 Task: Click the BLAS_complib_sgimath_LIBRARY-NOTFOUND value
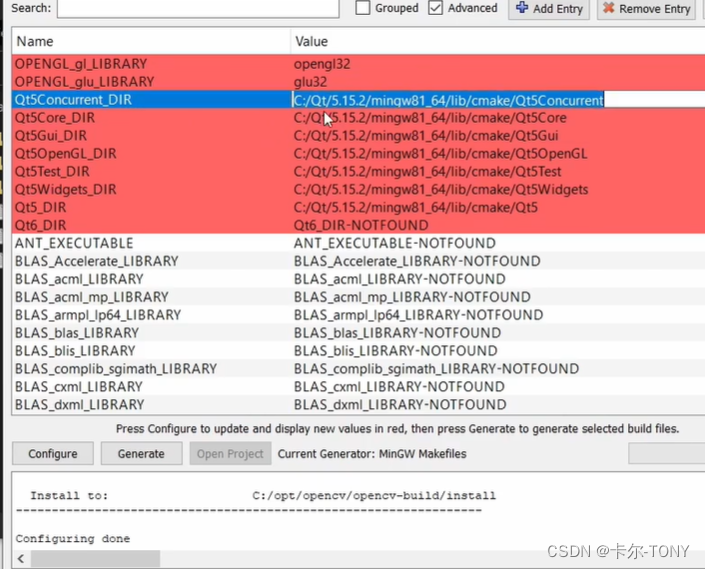[436, 369]
